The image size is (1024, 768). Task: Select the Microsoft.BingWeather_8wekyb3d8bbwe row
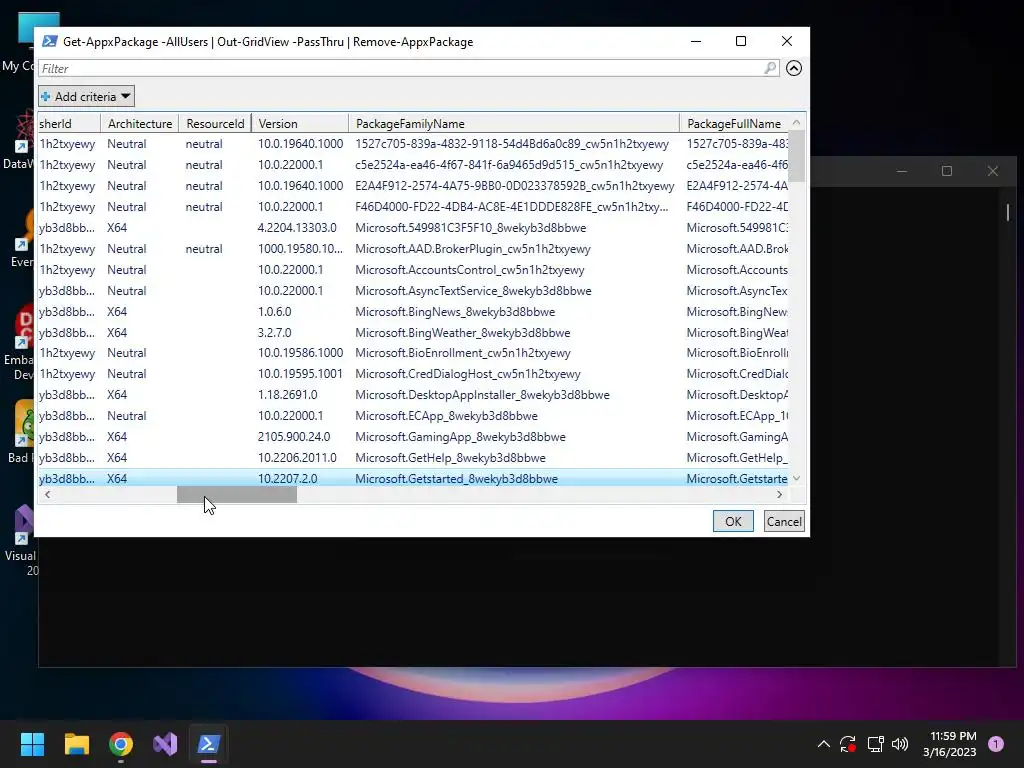[413, 332]
